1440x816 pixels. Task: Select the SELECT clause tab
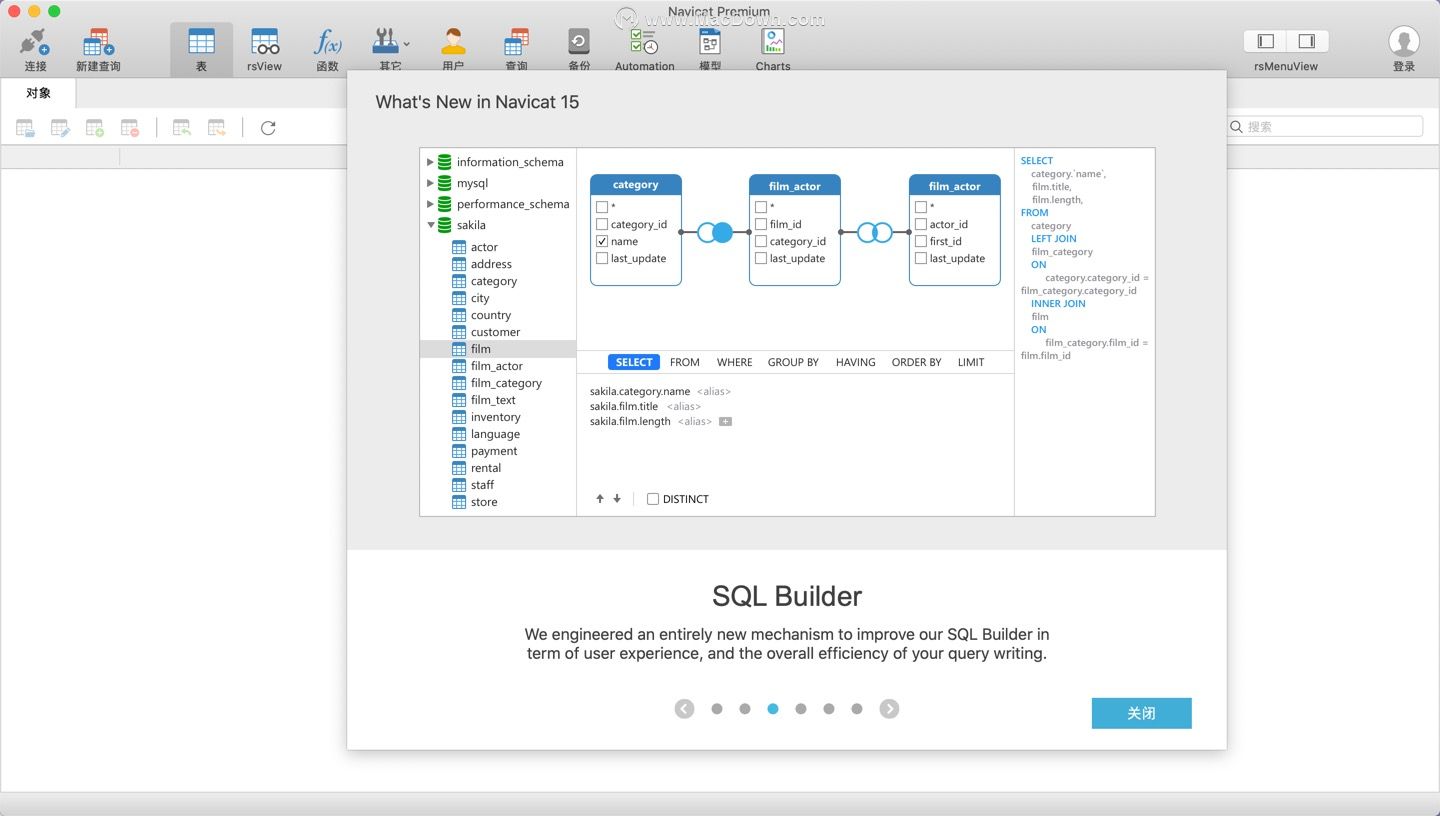pos(634,362)
